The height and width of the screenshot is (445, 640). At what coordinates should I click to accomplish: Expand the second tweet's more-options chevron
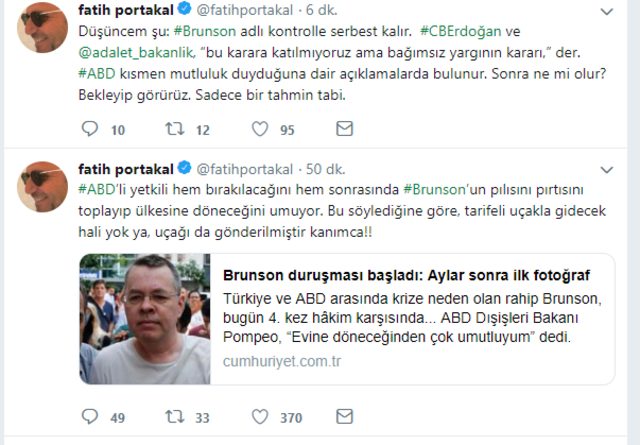607,170
